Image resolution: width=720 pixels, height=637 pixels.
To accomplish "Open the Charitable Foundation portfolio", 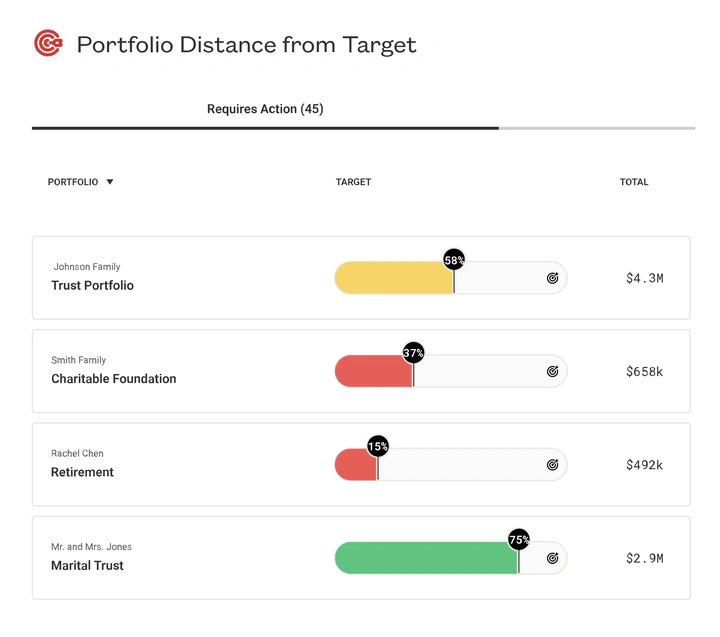I will coord(113,378).
